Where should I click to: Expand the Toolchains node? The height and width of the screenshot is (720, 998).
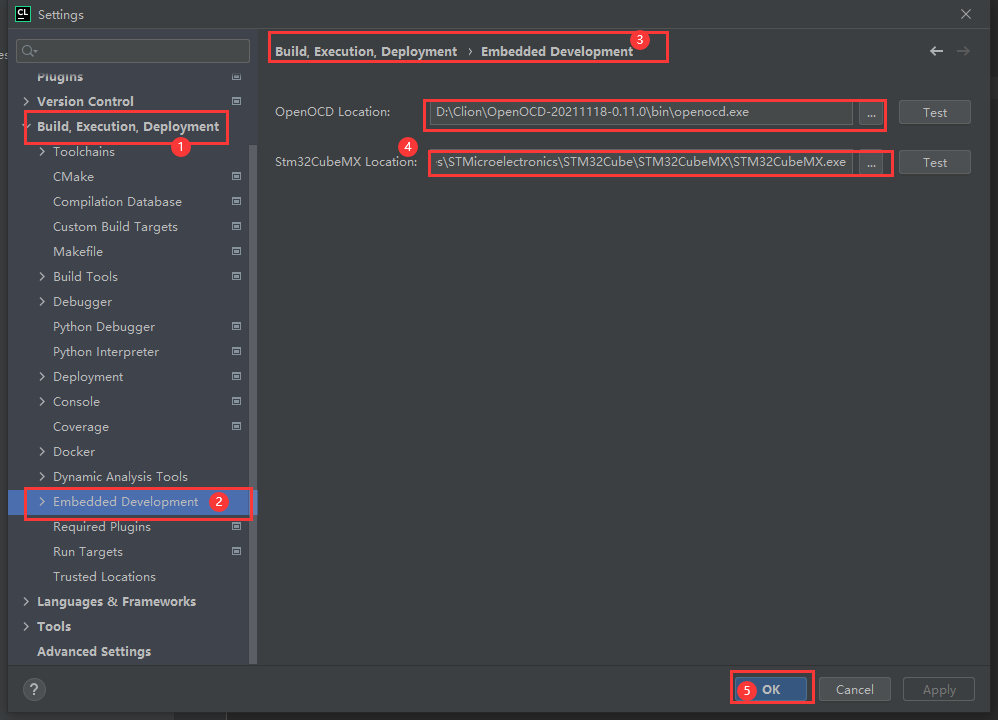tap(42, 152)
